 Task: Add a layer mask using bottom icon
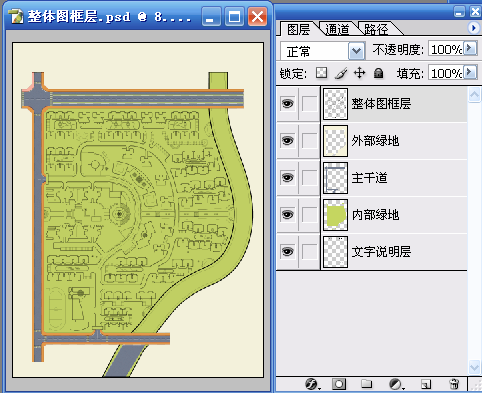(x=339, y=384)
